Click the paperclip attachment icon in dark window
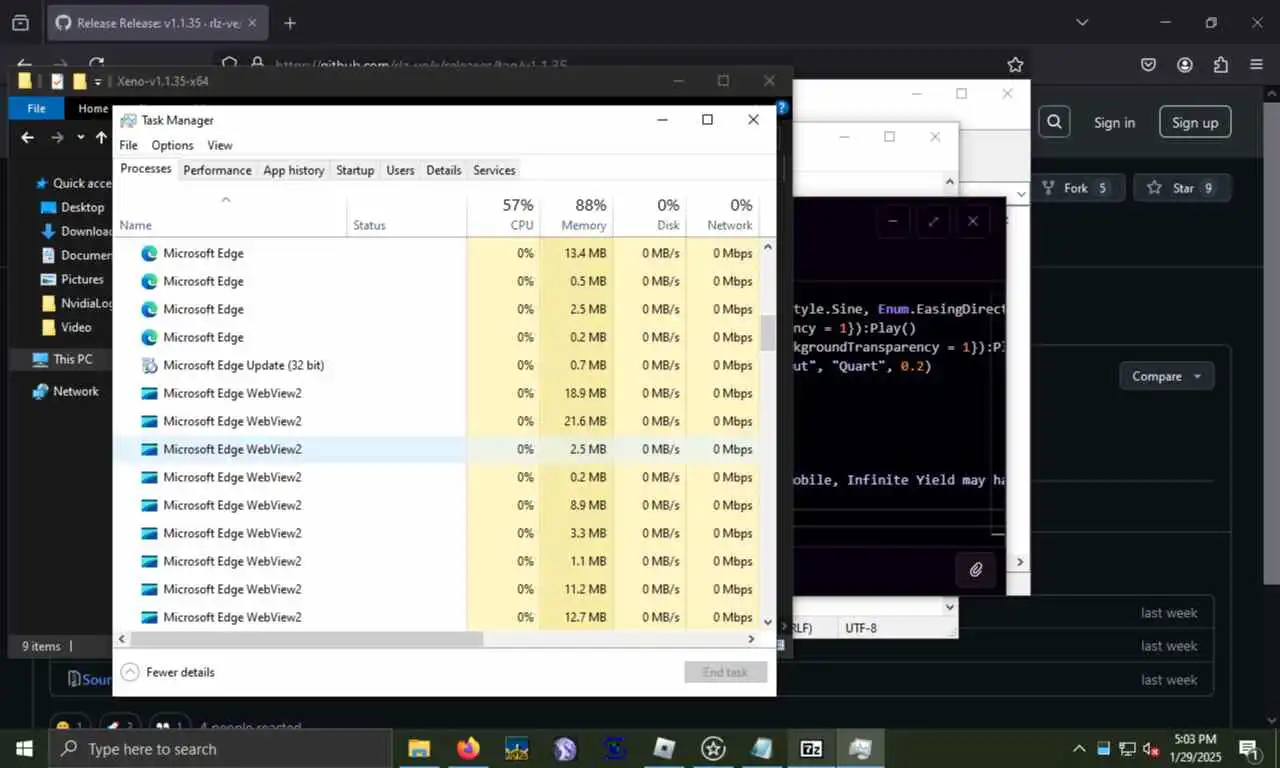Image resolution: width=1280 pixels, height=768 pixels. click(x=976, y=570)
